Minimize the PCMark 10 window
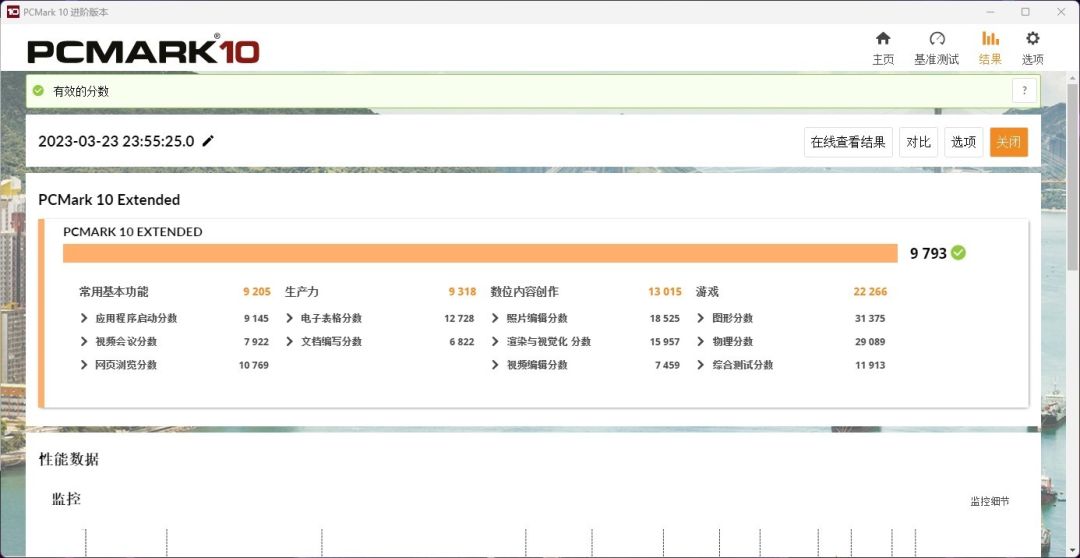 click(990, 12)
